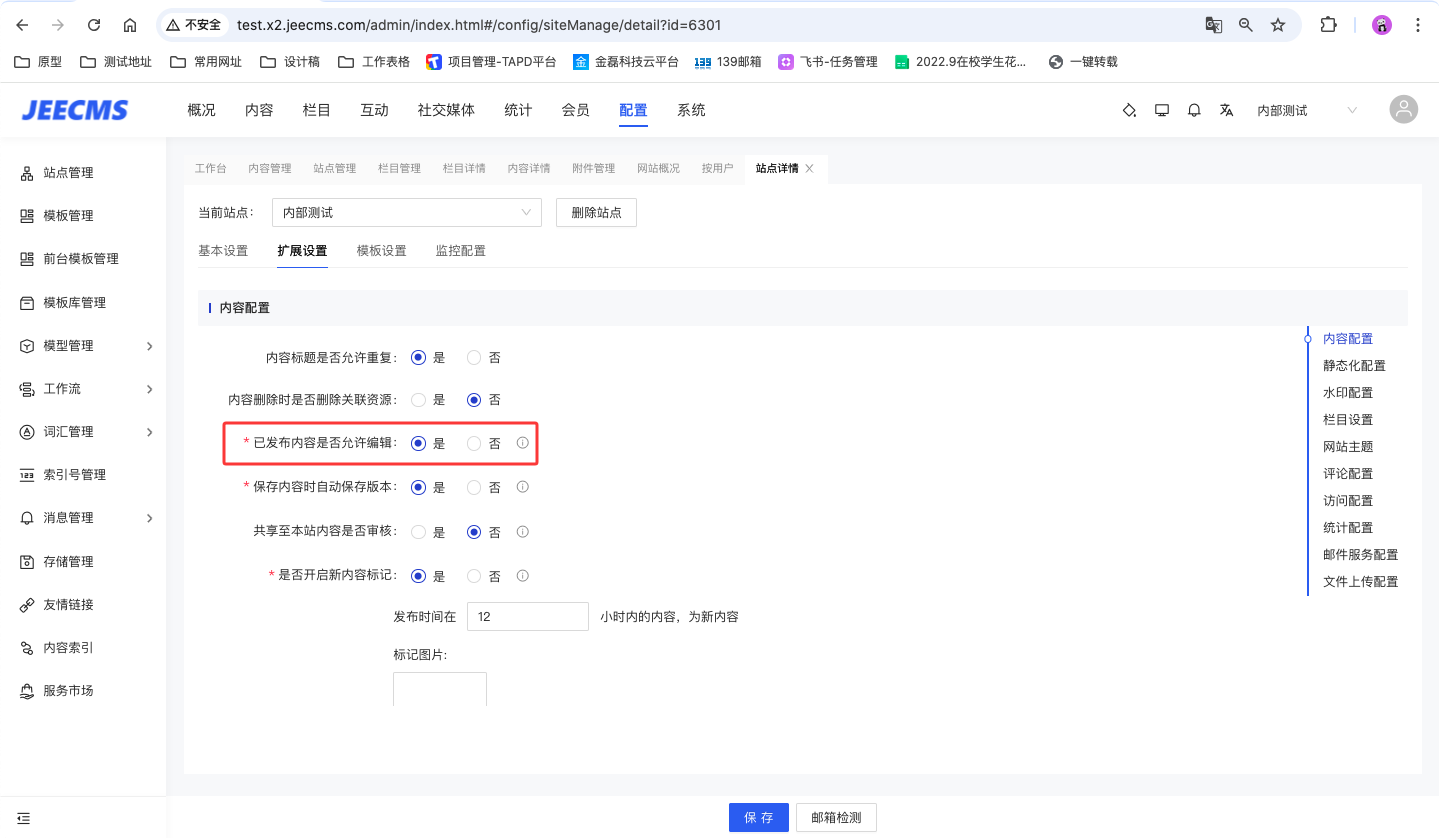This screenshot has height=838, width=1439.
Task: Open the 当前站点 dropdown
Action: 406,213
